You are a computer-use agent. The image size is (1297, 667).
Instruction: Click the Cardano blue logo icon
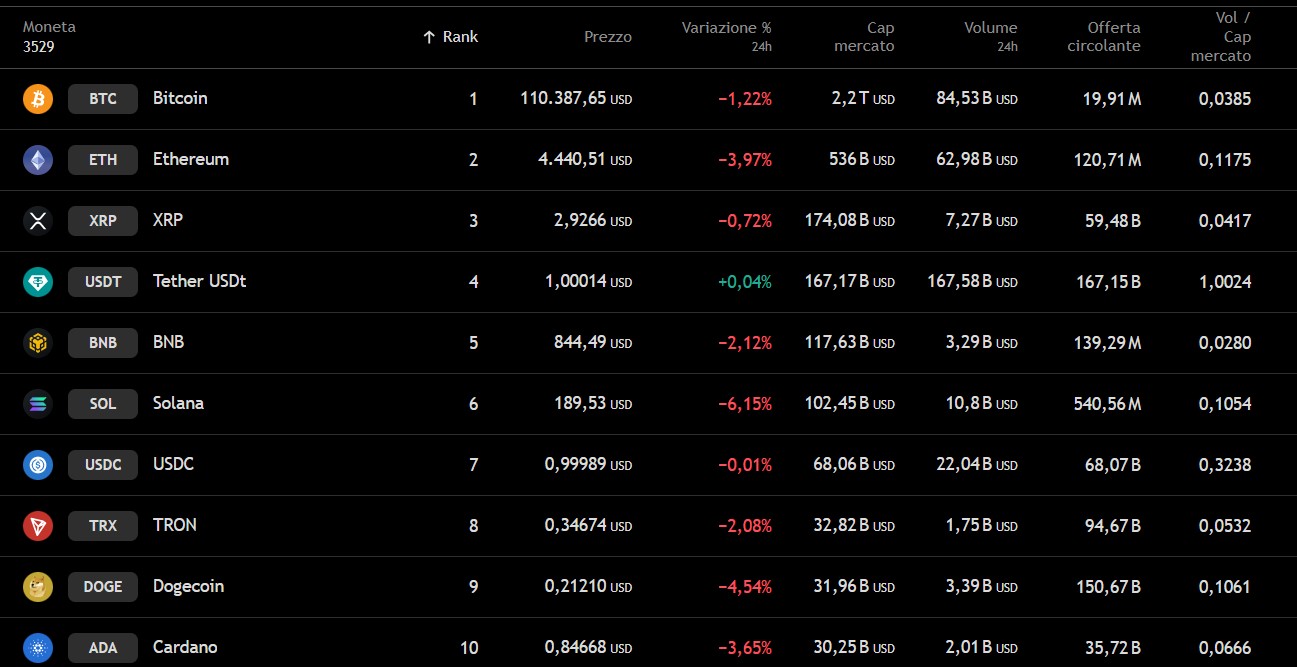pyautogui.click(x=38, y=647)
